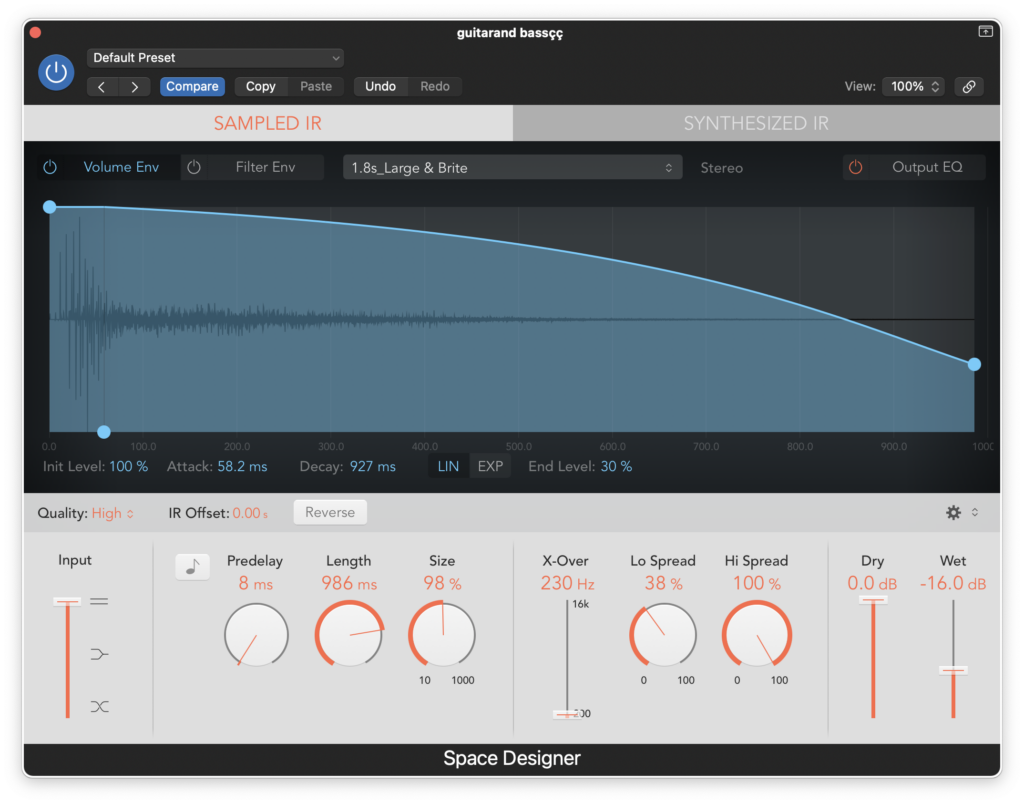Switch to the Synthesized IR tab

point(756,123)
